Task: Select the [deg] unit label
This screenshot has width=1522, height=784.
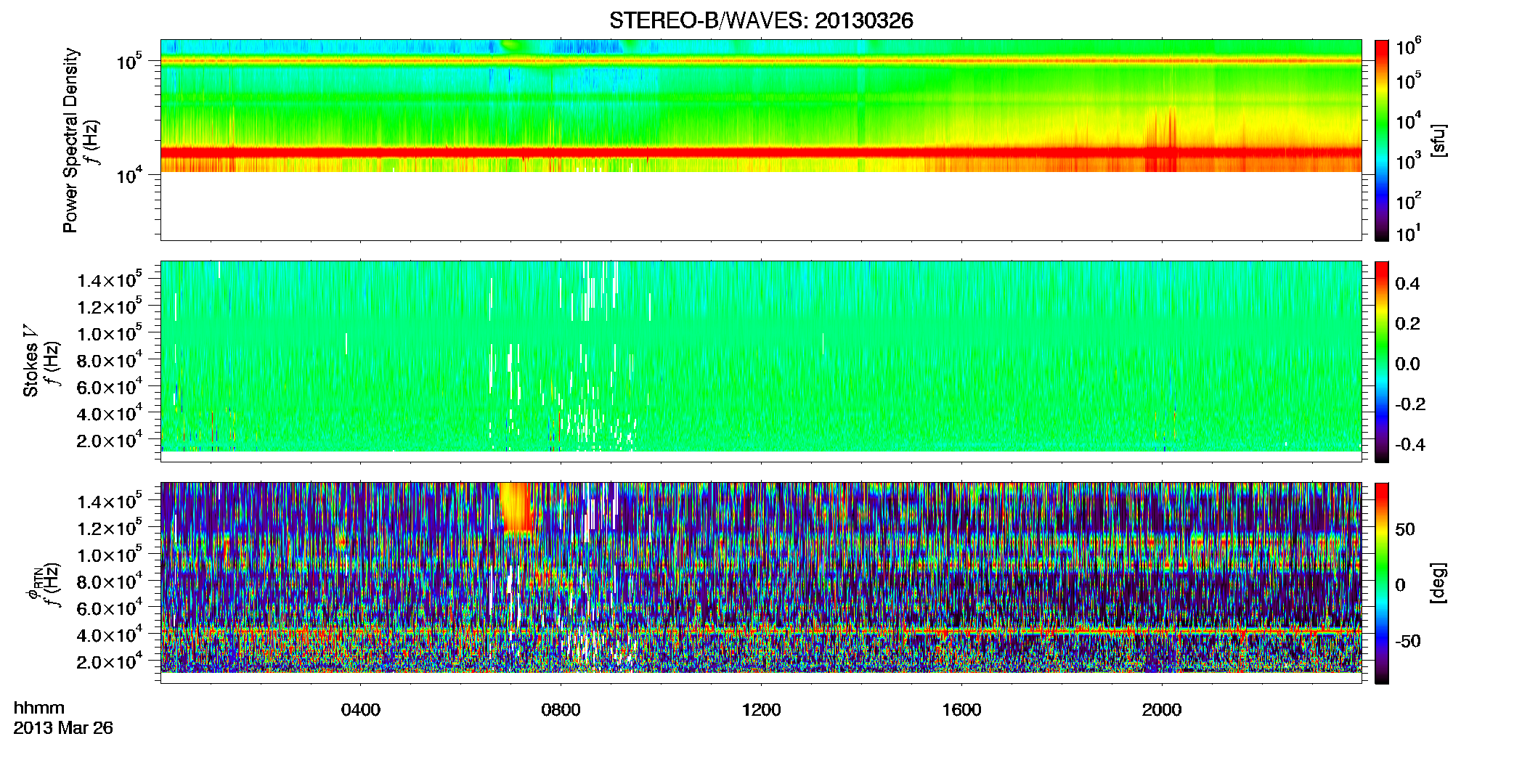Action: point(1438,583)
